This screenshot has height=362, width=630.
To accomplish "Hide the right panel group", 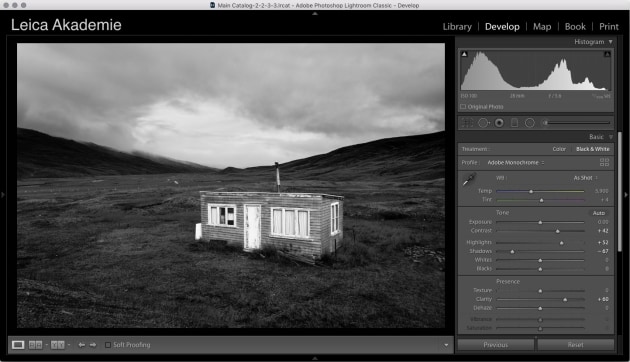I will tap(626, 195).
